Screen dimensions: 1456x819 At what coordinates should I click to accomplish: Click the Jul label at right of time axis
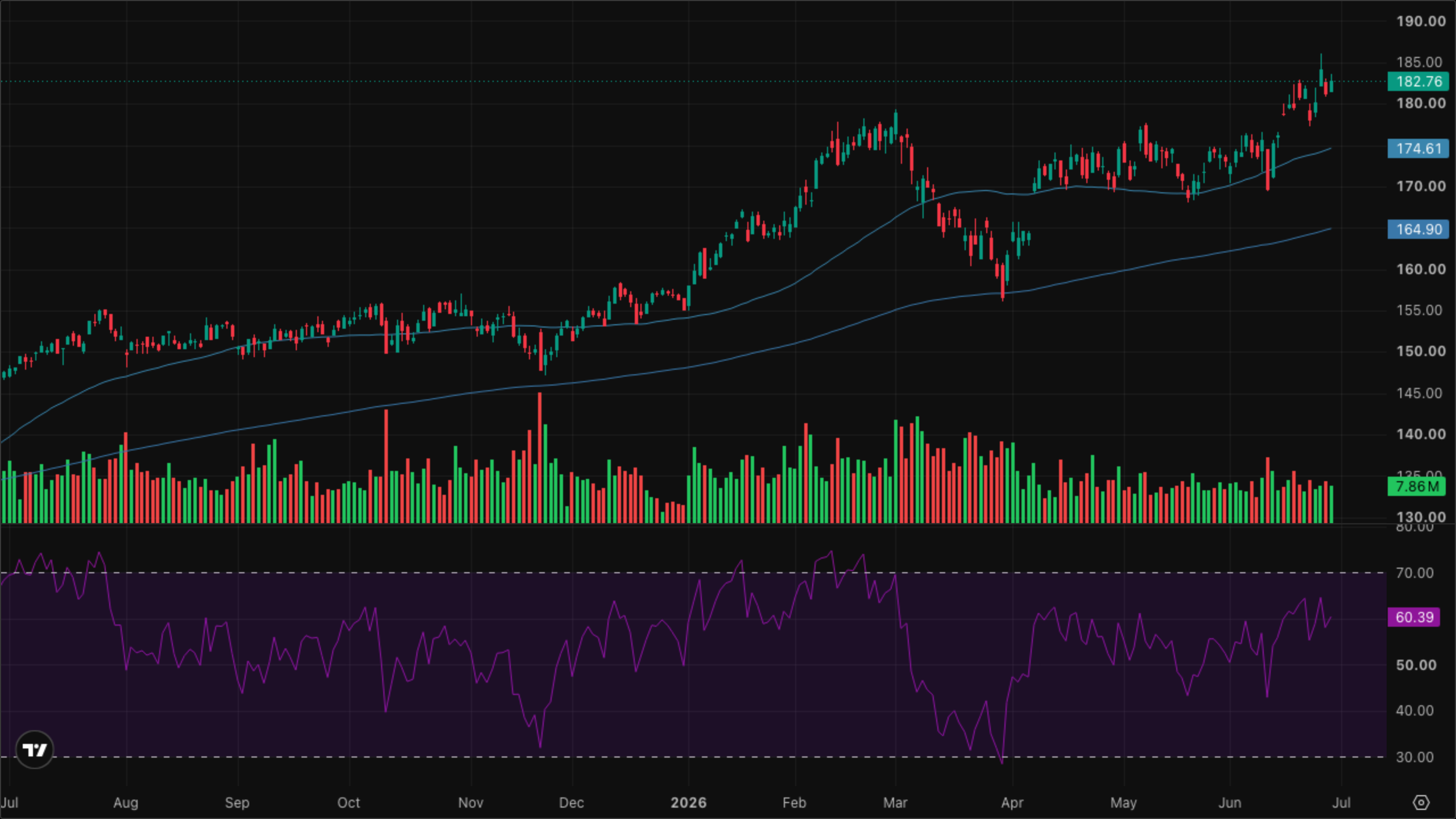click(x=1341, y=803)
